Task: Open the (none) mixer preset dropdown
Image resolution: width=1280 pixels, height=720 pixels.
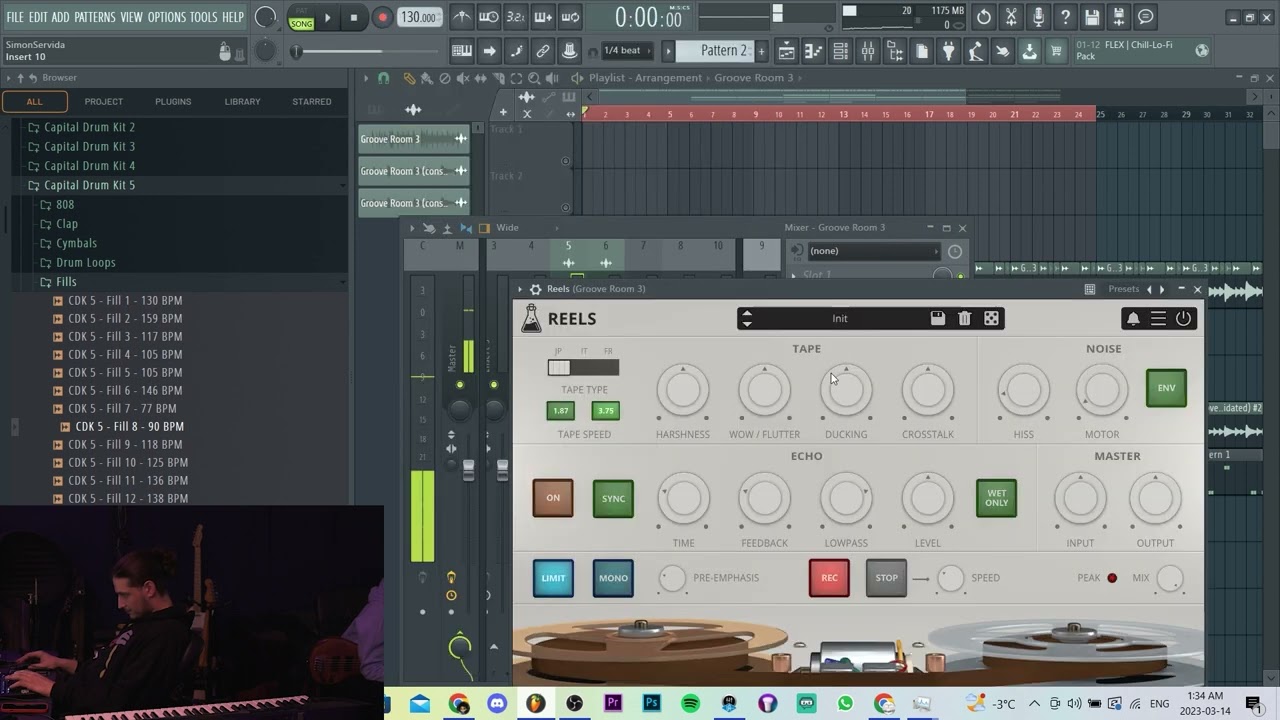Action: (873, 251)
